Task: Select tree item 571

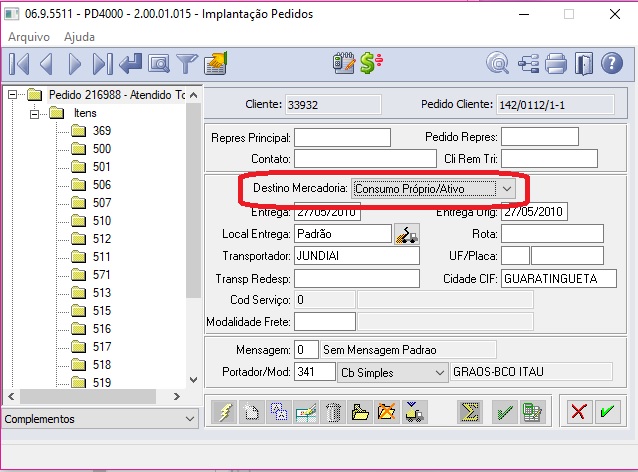Action: (x=102, y=275)
